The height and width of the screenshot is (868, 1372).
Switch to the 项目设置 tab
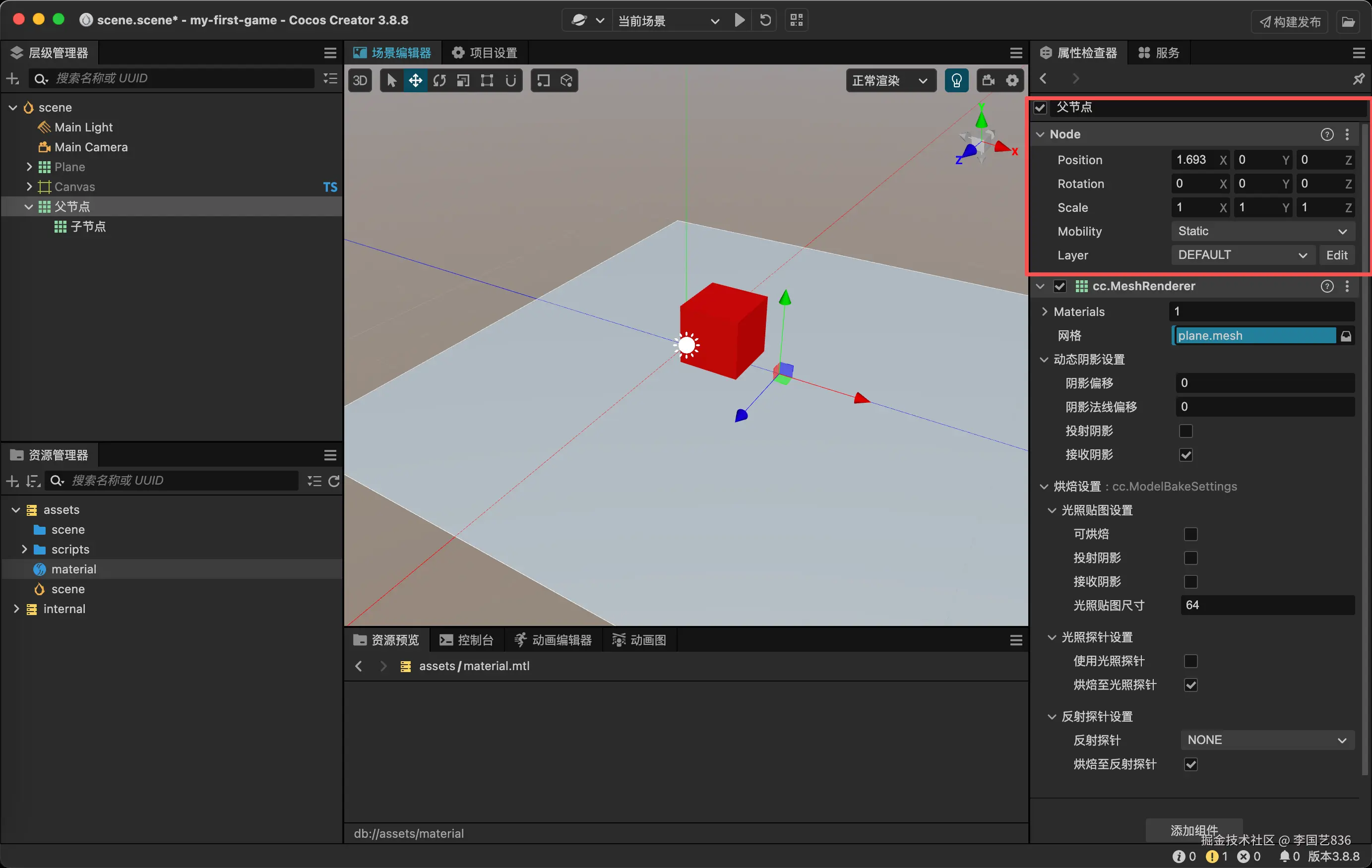(485, 53)
